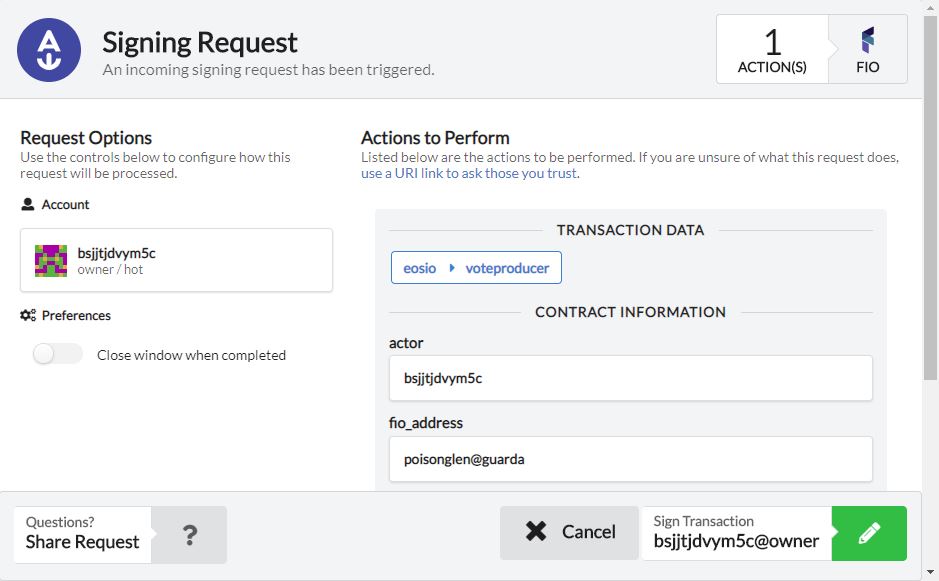Viewport: 939px width, 581px height.
Task: Click the FIO blockchain logo icon
Action: [867, 41]
